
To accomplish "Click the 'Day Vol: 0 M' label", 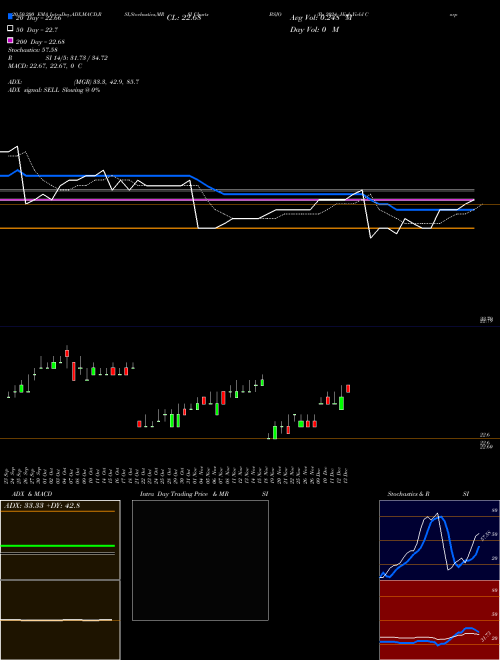I will point(314,29).
